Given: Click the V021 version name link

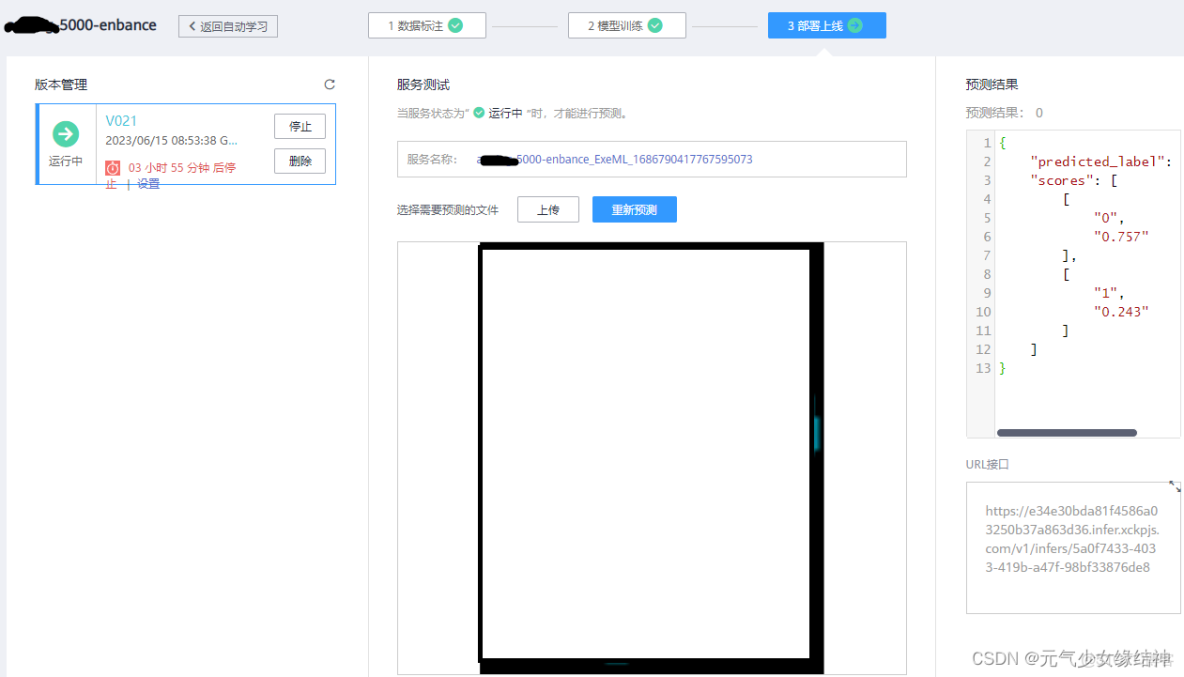Looking at the screenshot, I should click(121, 120).
